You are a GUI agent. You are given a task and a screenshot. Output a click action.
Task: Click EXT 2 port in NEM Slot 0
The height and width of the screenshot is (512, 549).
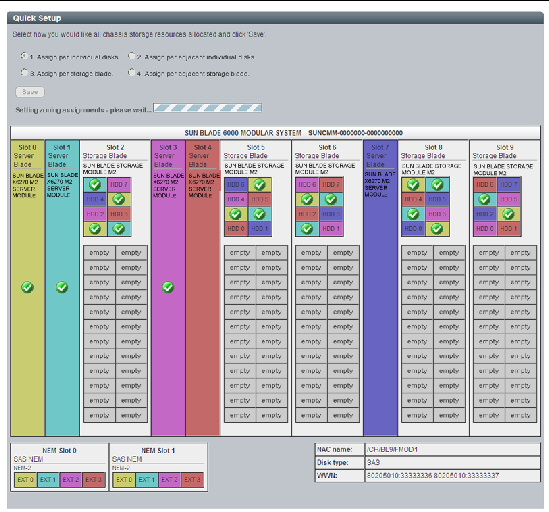pos(71,480)
